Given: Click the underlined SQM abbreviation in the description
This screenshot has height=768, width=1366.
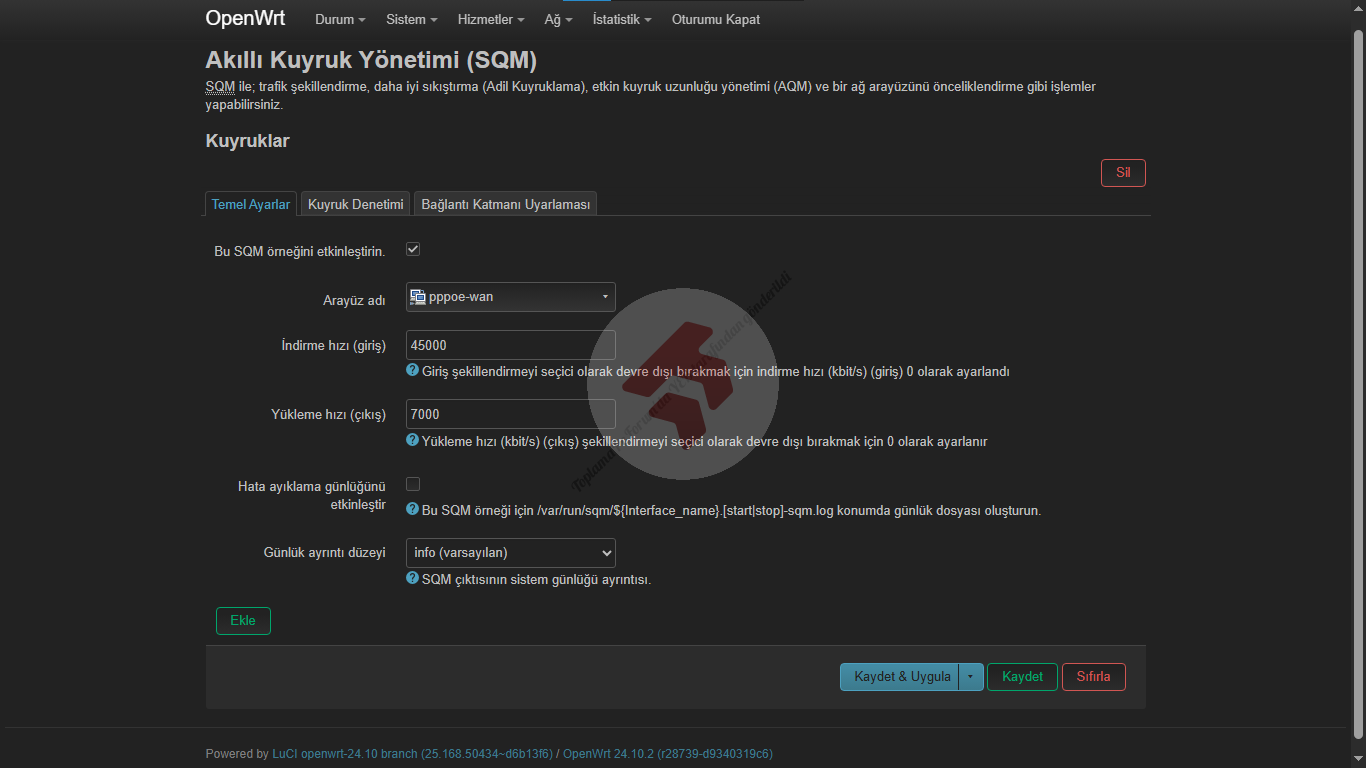Looking at the screenshot, I should [x=220, y=87].
